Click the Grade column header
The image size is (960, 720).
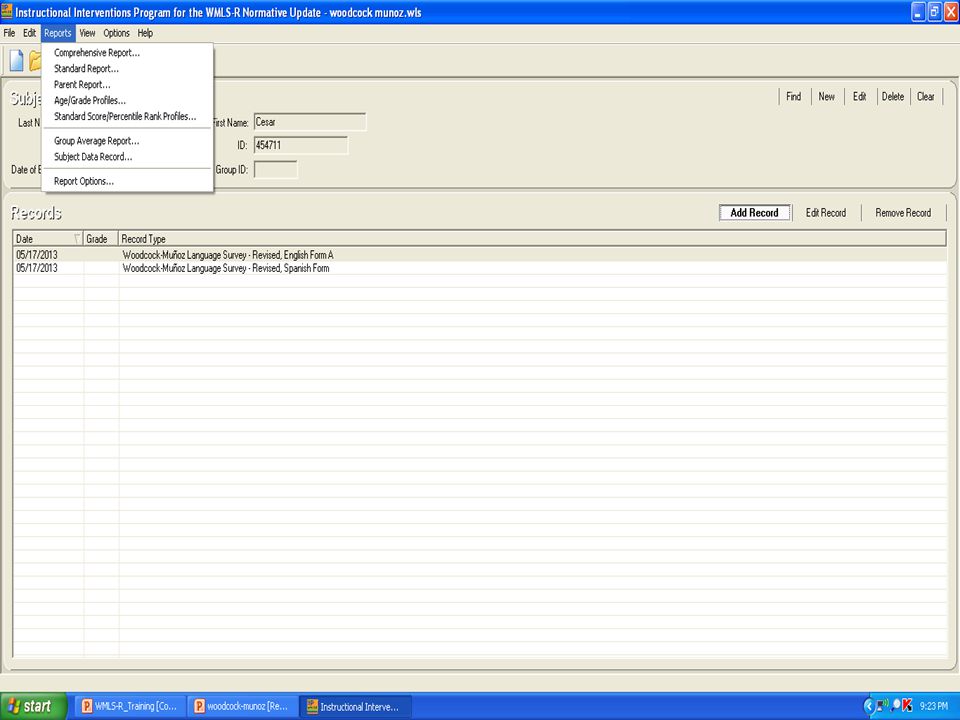pyautogui.click(x=100, y=239)
